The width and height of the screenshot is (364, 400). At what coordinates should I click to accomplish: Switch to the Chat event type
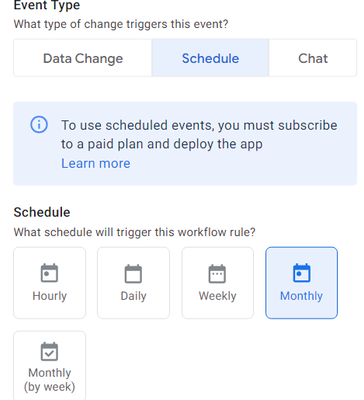pos(313,58)
